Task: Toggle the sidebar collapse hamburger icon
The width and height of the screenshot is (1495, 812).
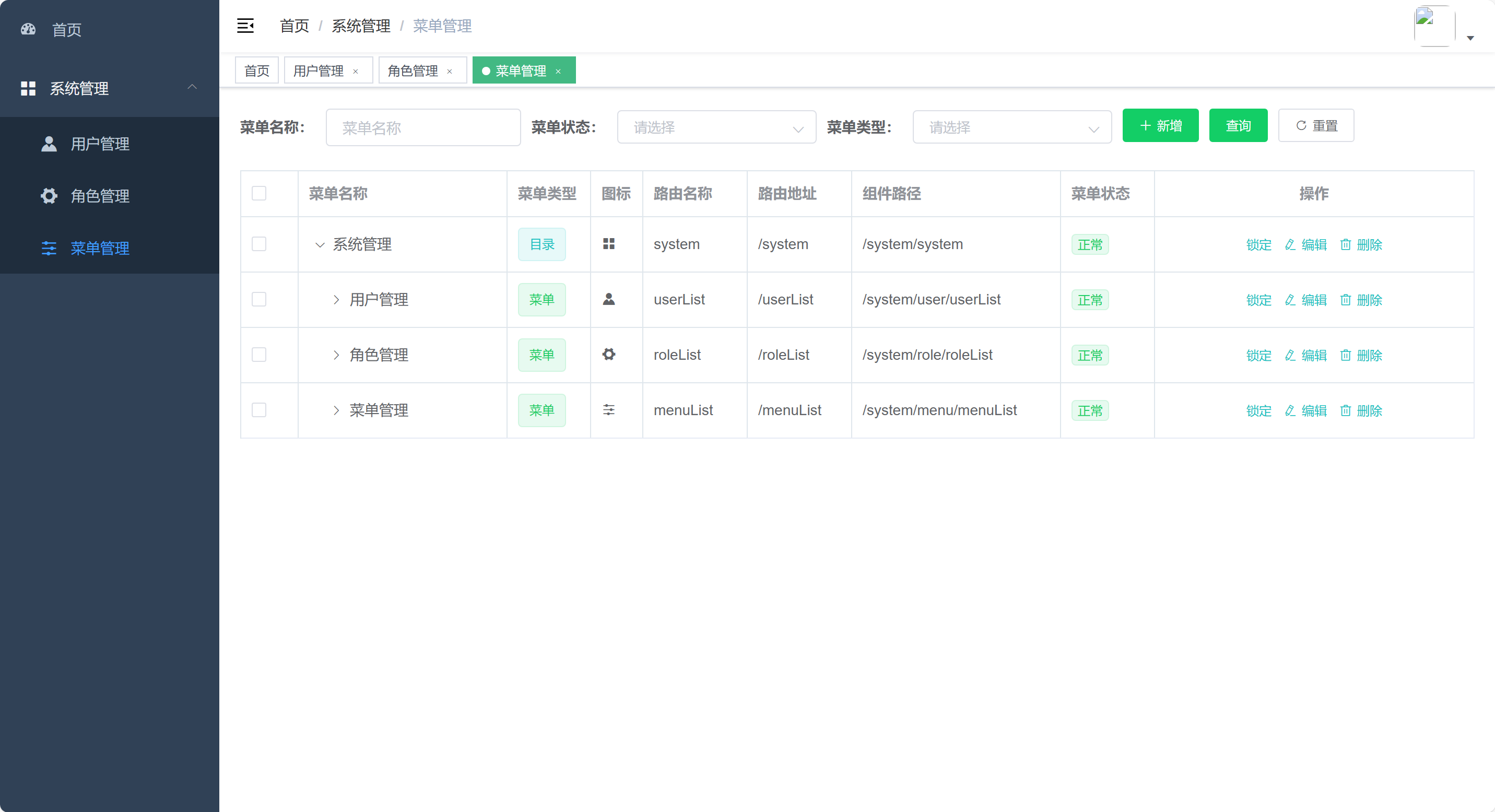Action: tap(245, 26)
